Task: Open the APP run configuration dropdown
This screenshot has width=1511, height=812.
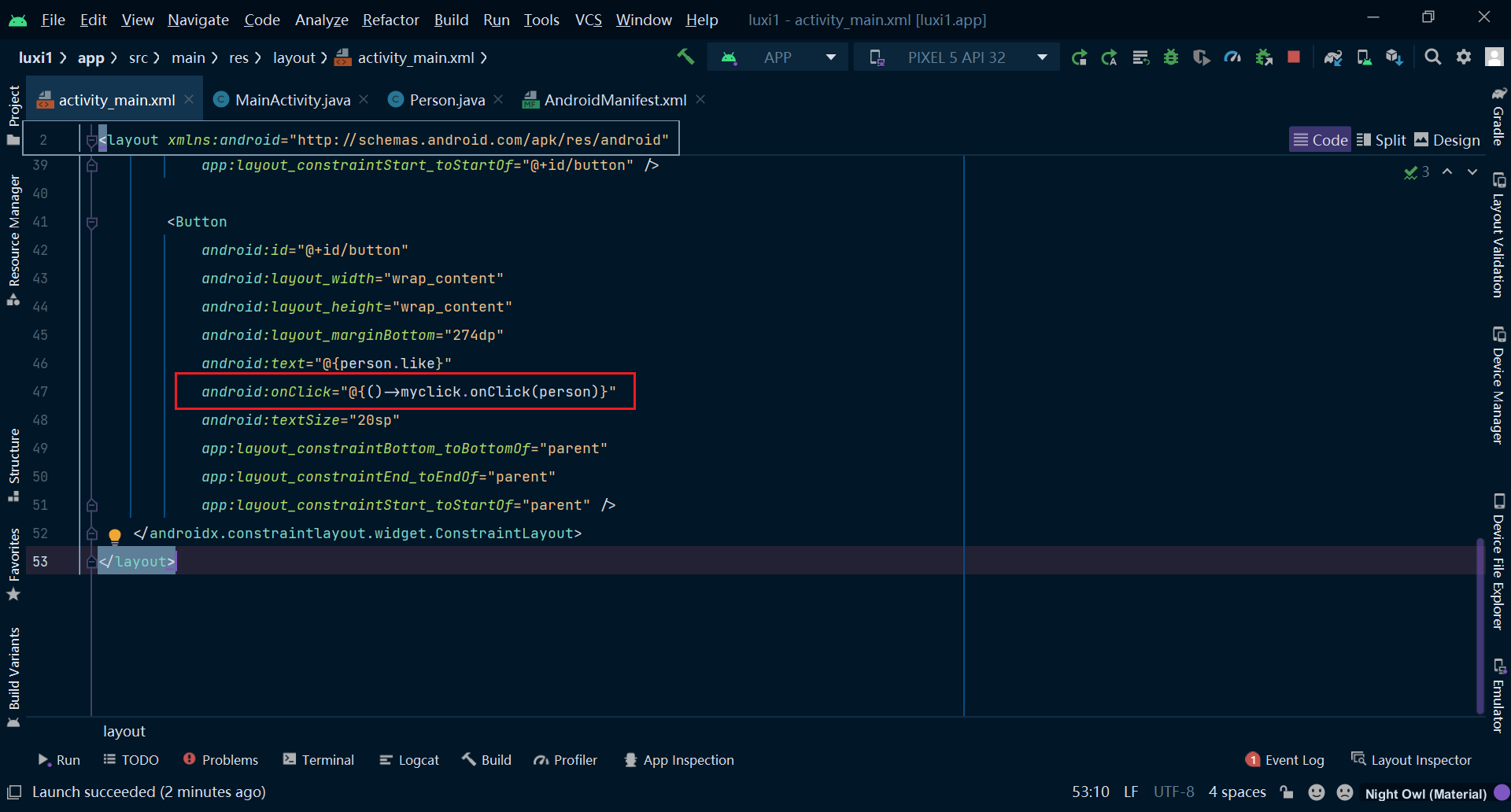Action: (778, 57)
